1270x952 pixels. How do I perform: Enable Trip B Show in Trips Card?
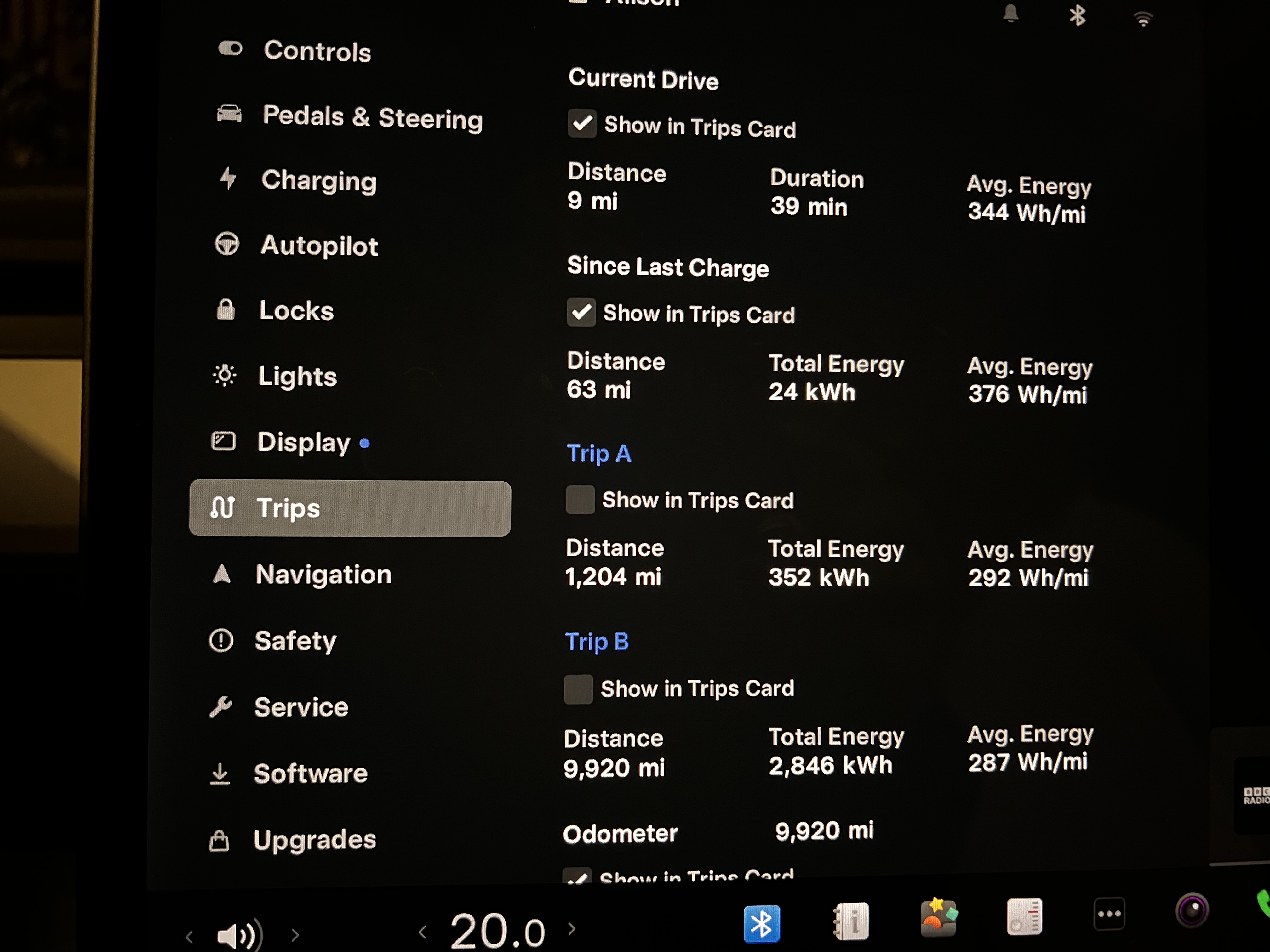578,688
